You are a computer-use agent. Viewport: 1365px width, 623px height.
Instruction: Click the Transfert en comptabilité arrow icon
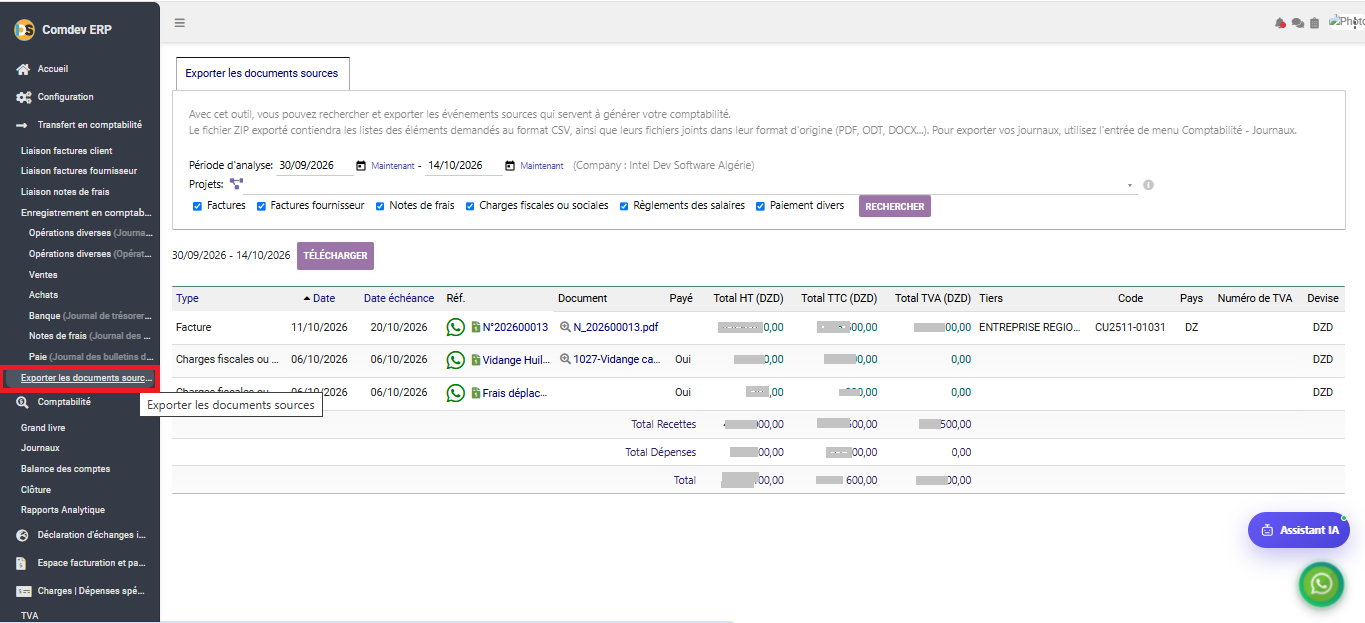click(x=23, y=125)
